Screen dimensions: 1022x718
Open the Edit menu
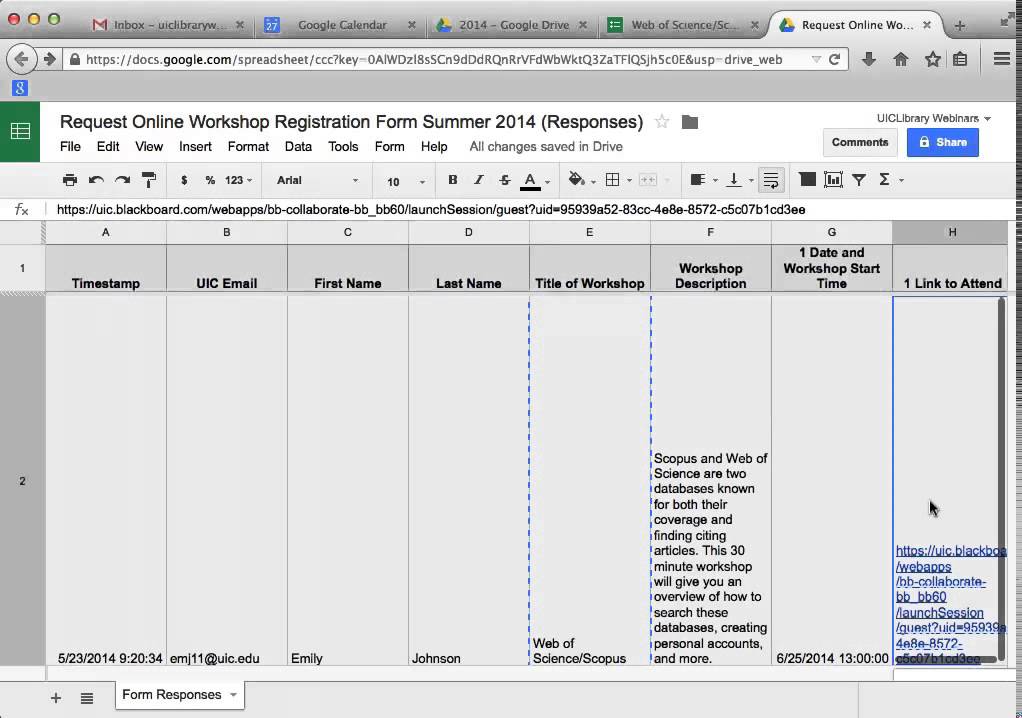tap(108, 147)
